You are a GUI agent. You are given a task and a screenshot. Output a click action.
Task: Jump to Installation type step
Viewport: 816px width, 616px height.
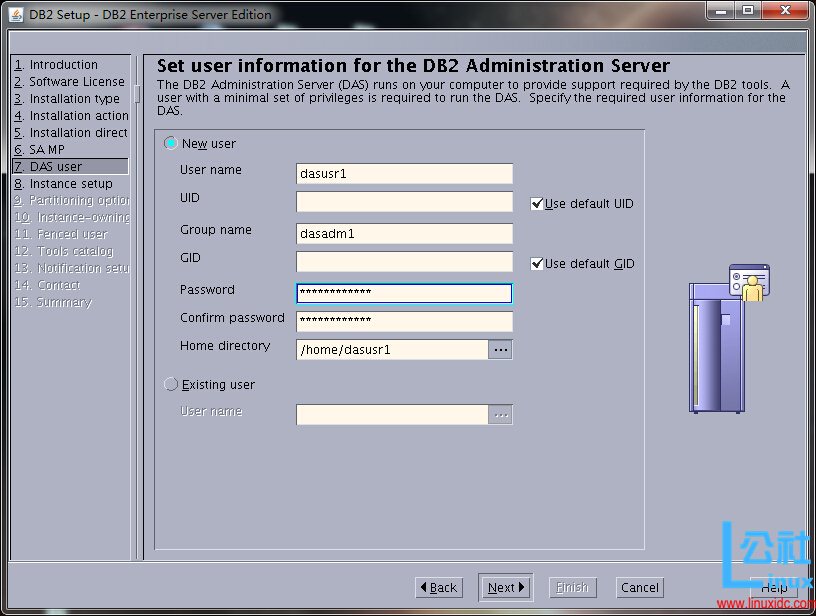click(x=67, y=99)
